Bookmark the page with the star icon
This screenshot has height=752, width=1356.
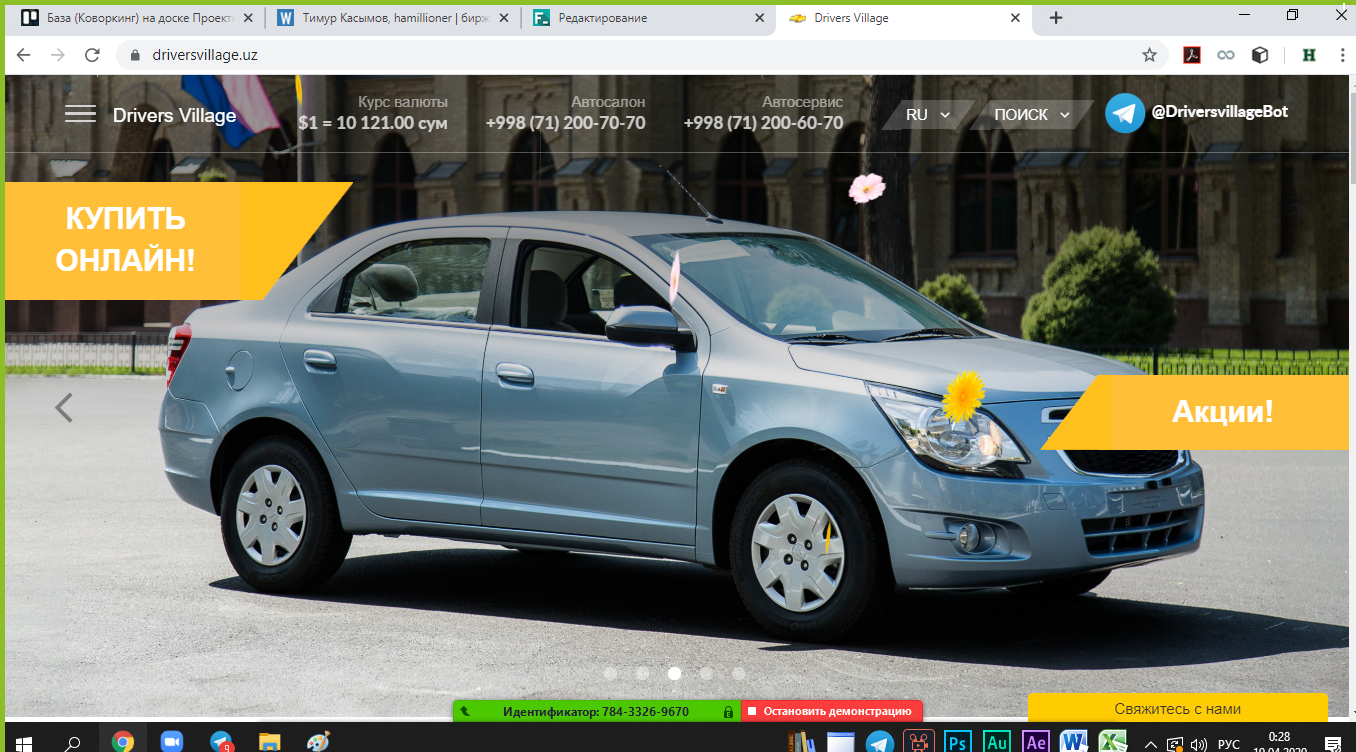click(1151, 54)
